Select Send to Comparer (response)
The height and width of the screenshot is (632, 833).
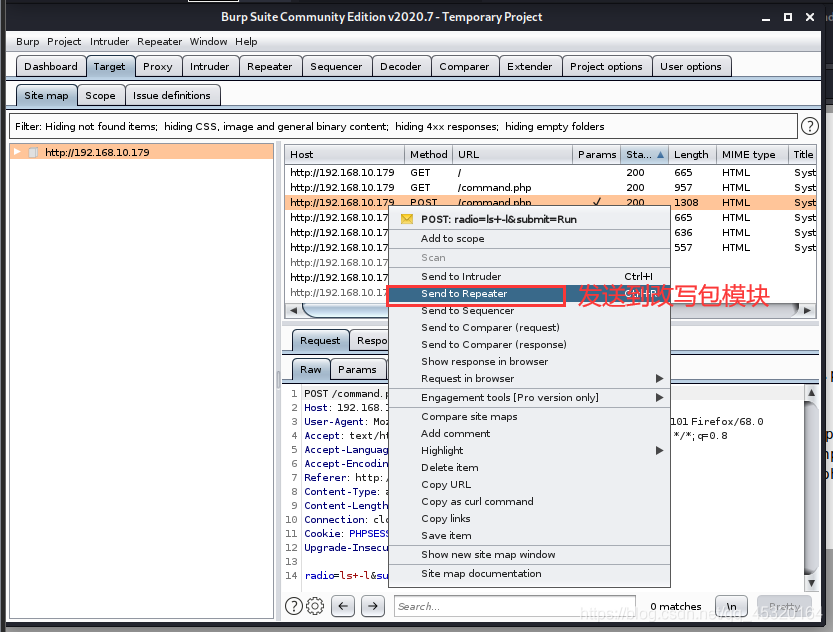[529, 345]
